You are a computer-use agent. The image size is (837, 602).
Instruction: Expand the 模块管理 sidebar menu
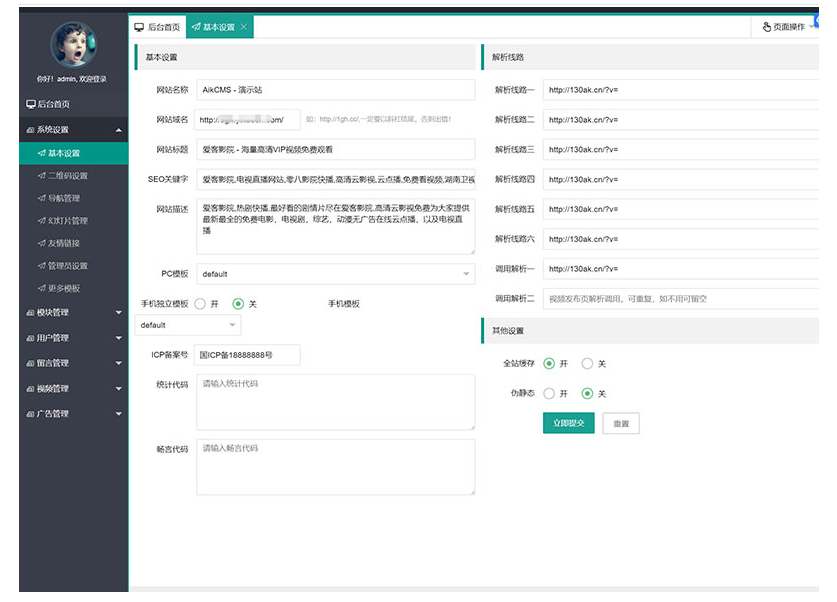point(73,313)
